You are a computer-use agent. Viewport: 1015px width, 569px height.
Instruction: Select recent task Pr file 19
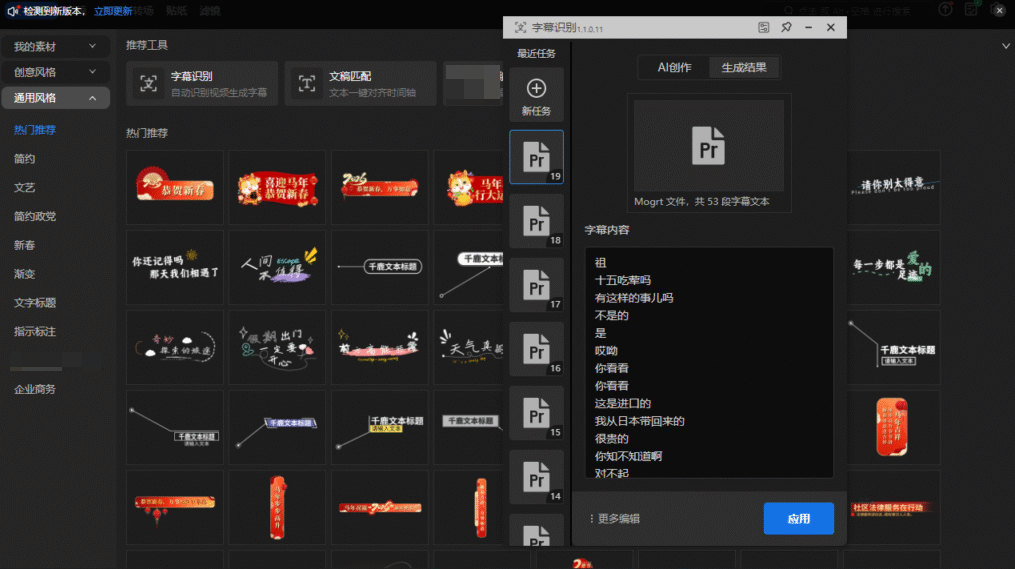(536, 157)
